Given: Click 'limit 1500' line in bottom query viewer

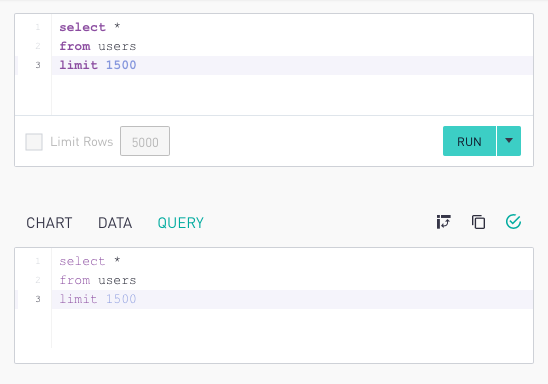Looking at the screenshot, I should pyautogui.click(x=98, y=299).
